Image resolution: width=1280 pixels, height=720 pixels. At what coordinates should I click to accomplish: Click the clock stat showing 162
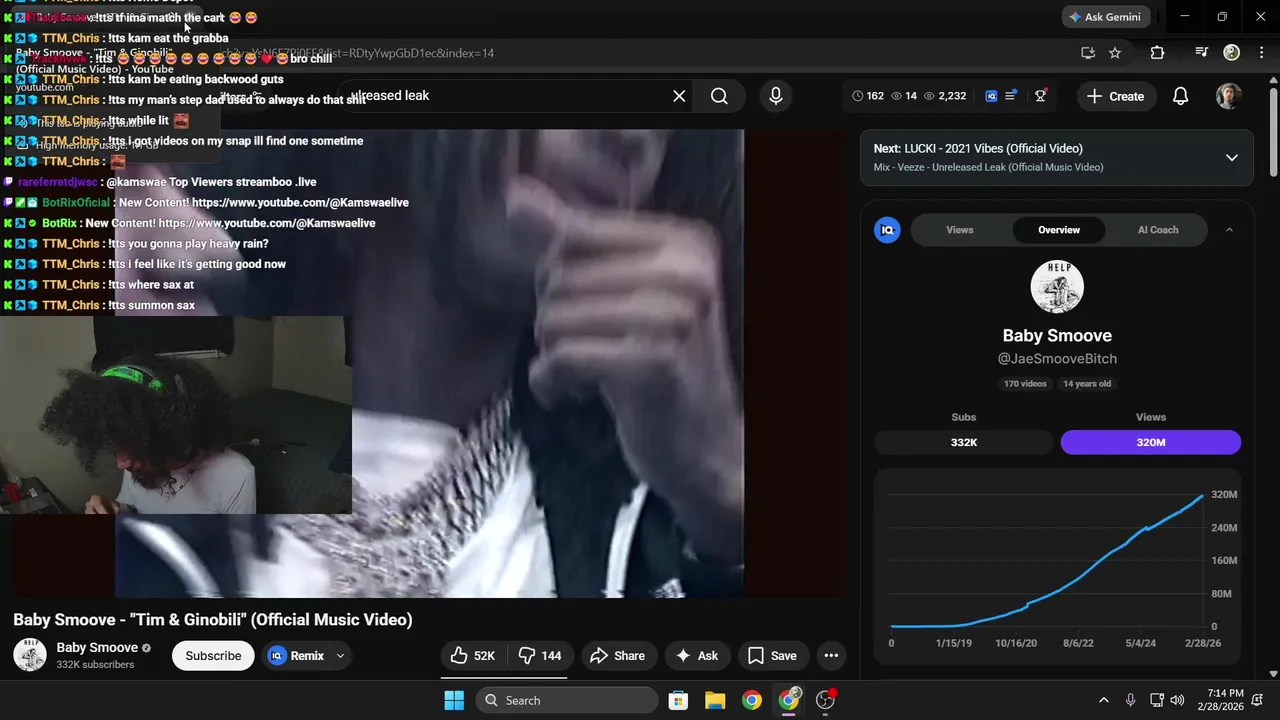868,96
